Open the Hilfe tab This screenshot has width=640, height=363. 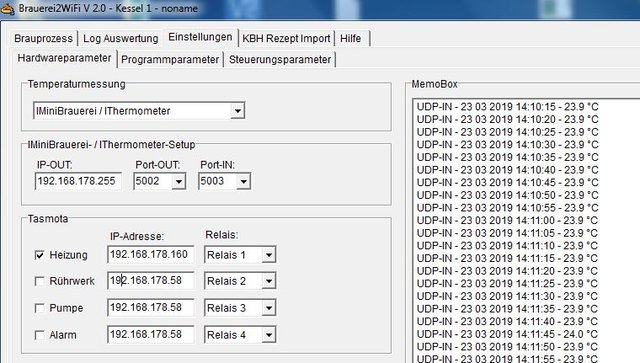pos(351,39)
